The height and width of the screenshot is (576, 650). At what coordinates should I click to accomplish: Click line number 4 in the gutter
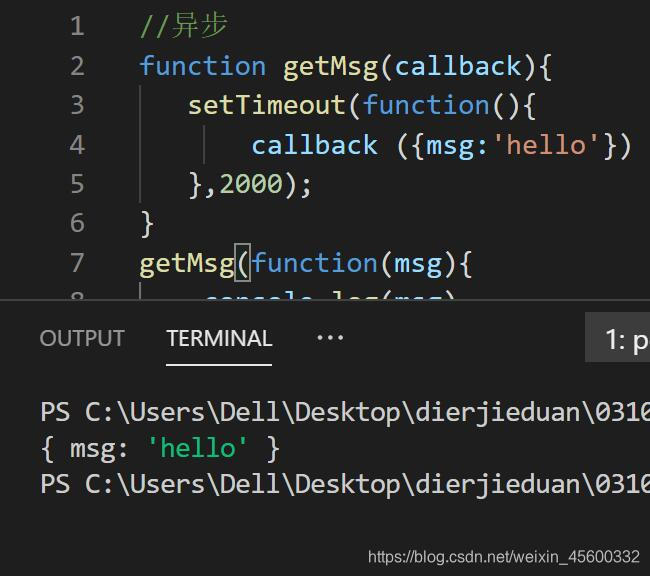click(x=77, y=145)
